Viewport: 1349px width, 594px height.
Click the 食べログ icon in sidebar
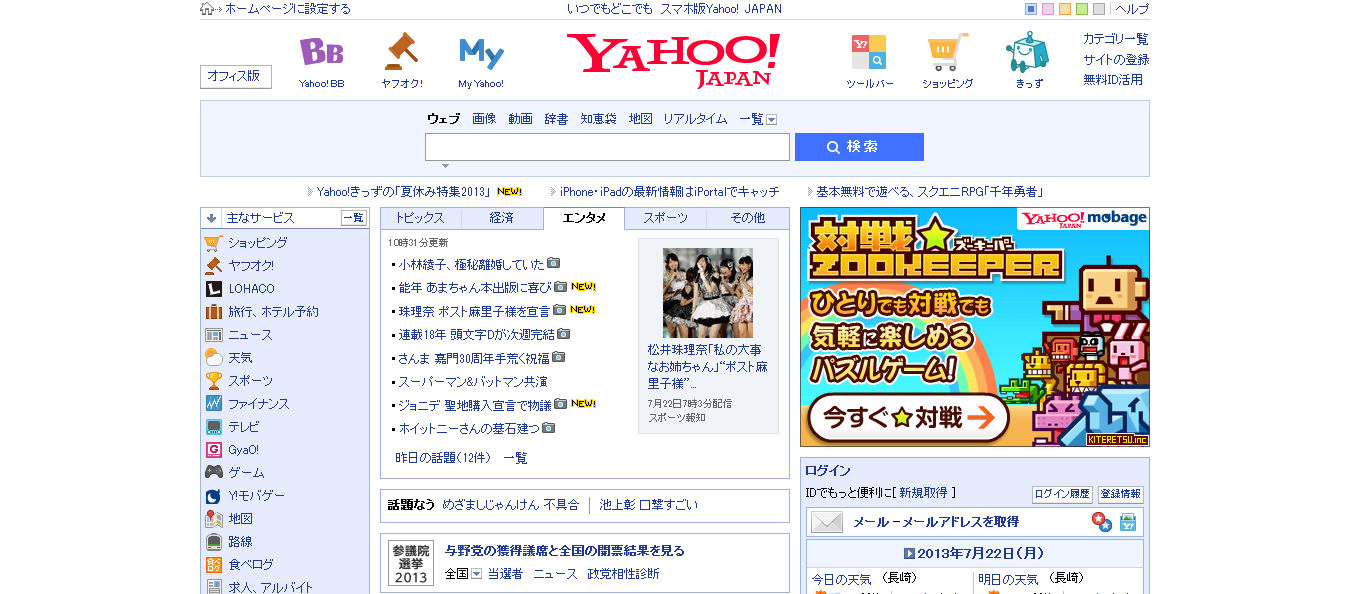tap(213, 565)
